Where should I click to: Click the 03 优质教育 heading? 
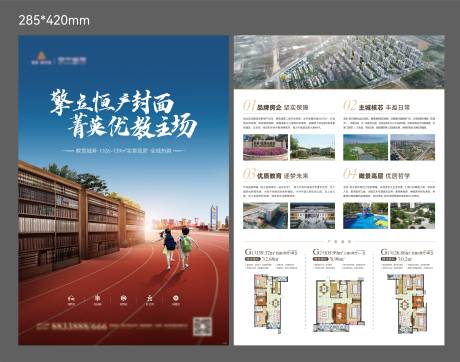point(276,174)
